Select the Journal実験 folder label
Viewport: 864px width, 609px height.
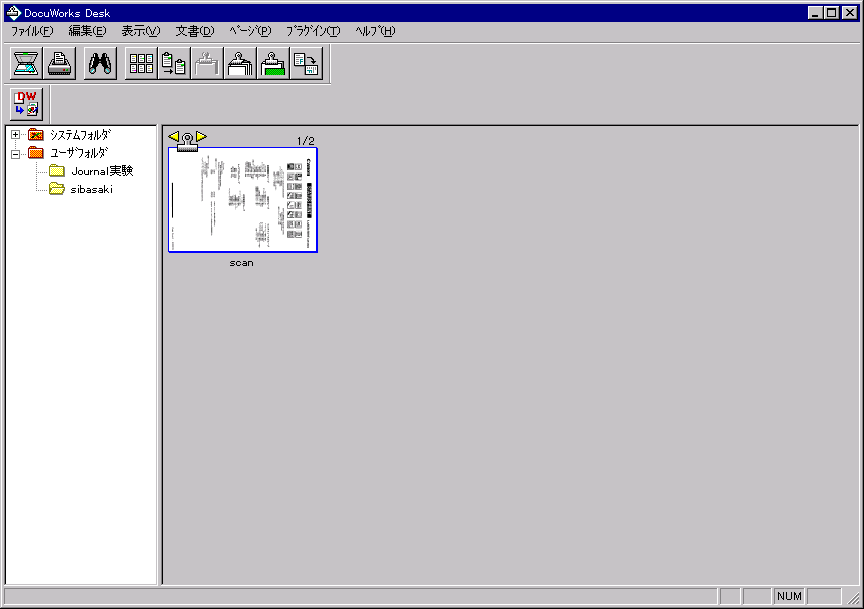click(102, 171)
